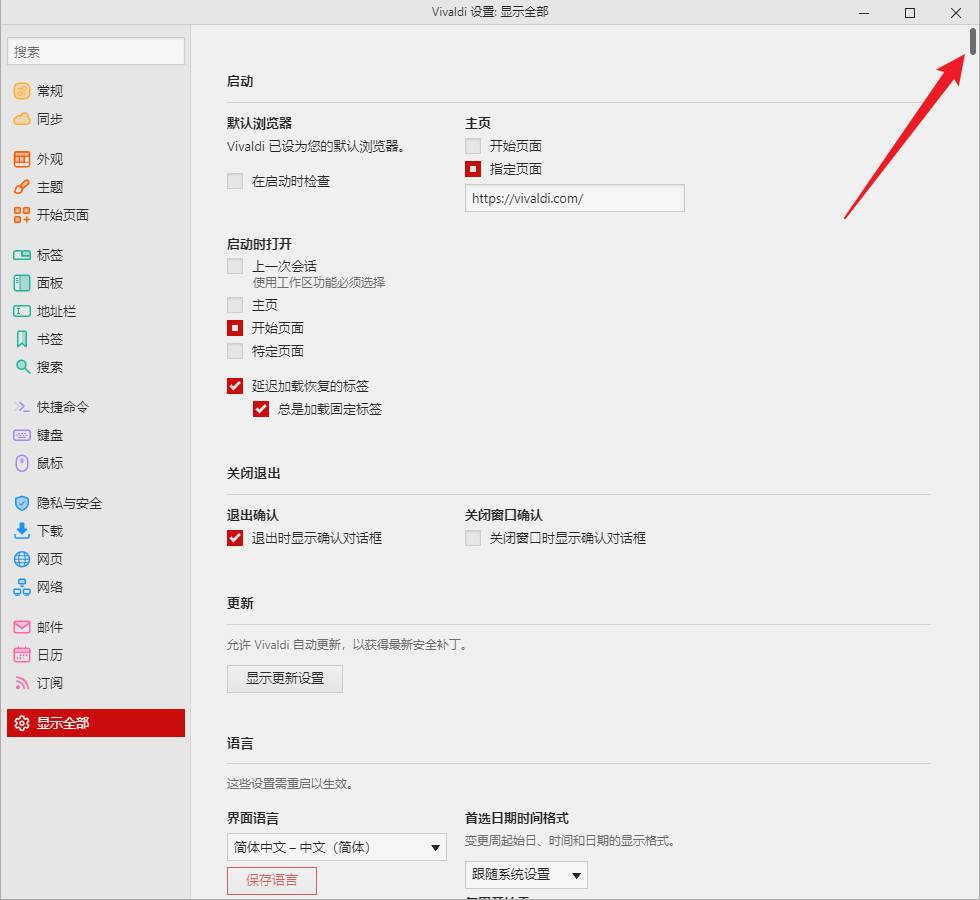The height and width of the screenshot is (900, 980).
Task: Open the 跟随系统设置 date format dropdown
Action: coord(526,874)
